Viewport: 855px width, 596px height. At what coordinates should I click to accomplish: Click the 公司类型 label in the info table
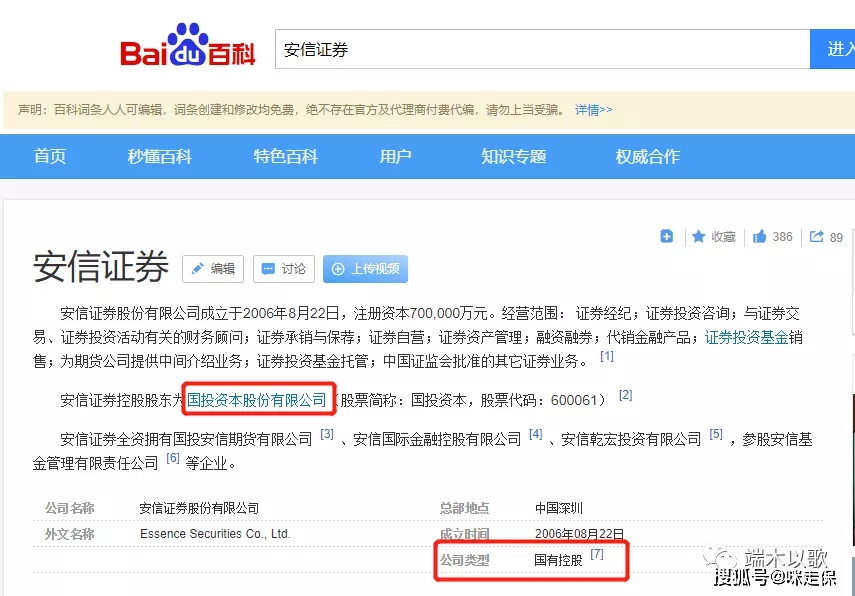click(x=465, y=560)
